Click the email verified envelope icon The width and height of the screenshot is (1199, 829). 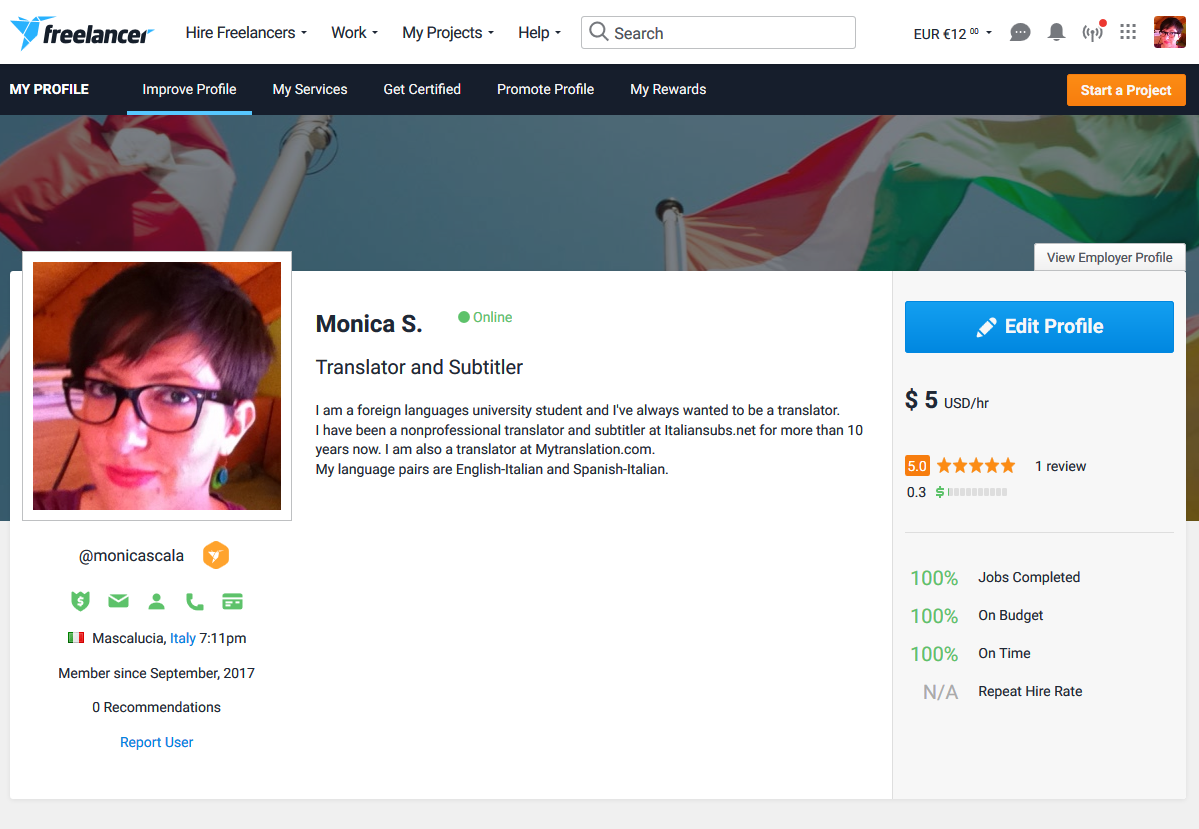point(118,601)
